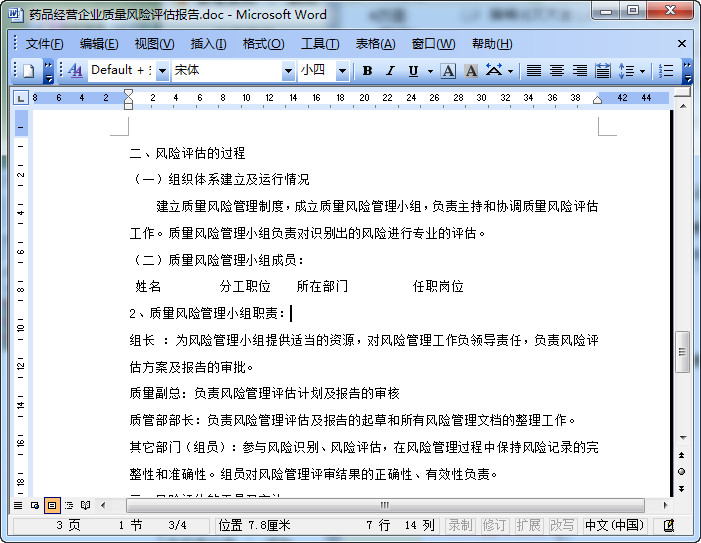
Task: Toggle underline formatting
Action: 413,71
